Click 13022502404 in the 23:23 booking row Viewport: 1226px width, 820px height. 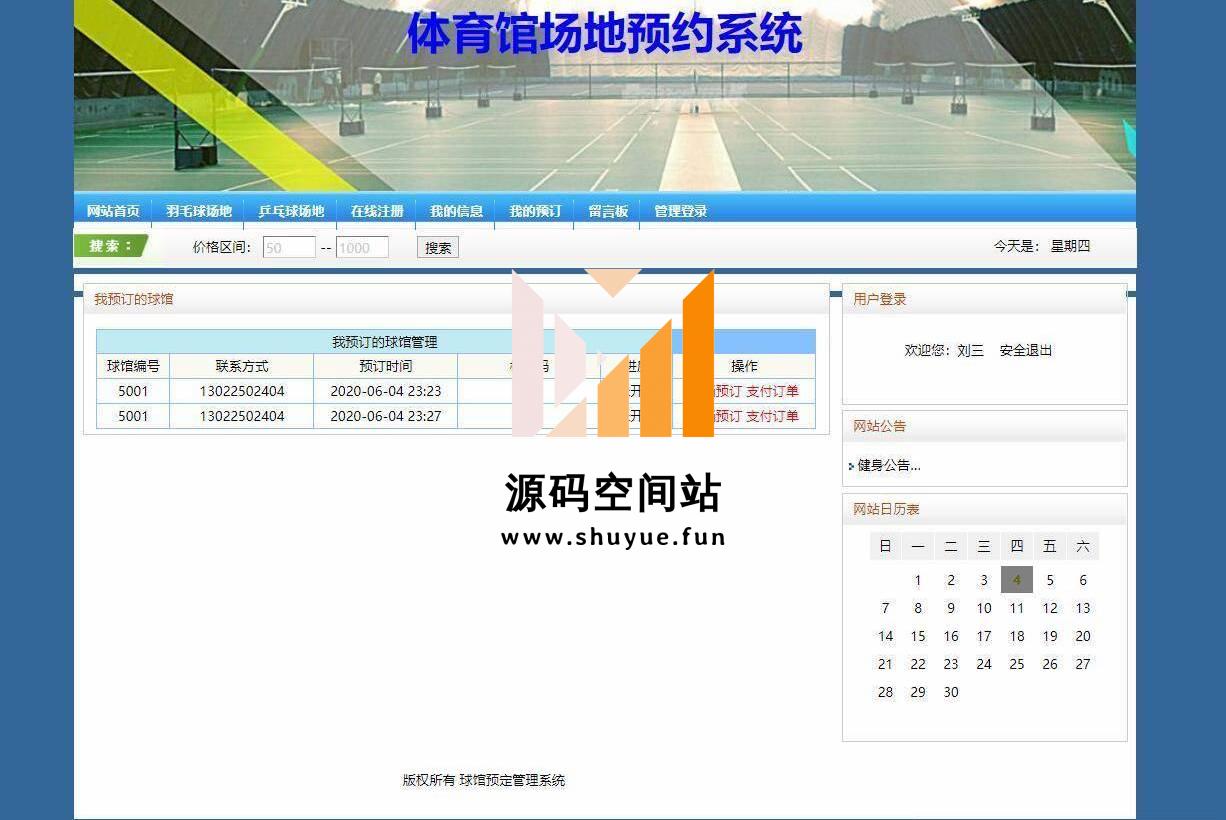point(242,391)
